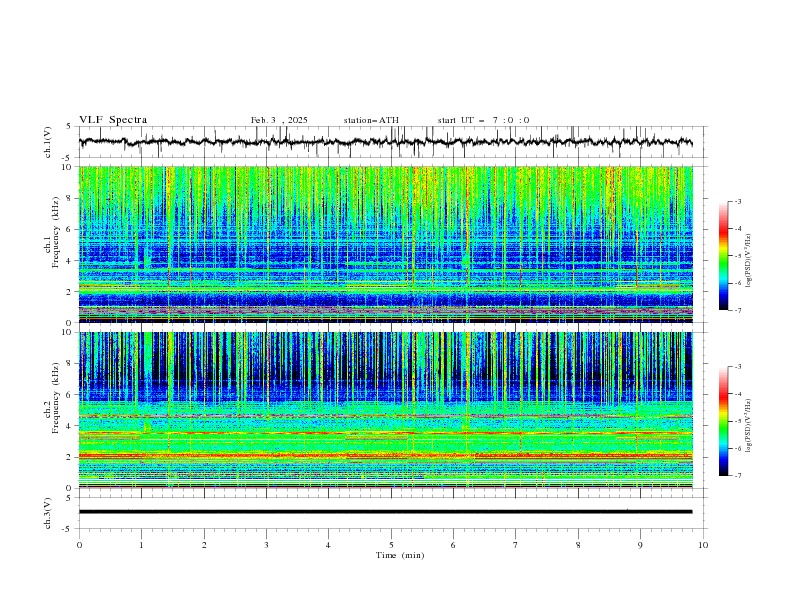Click the "-5" tick on ch.1(V) axis

tap(68, 158)
